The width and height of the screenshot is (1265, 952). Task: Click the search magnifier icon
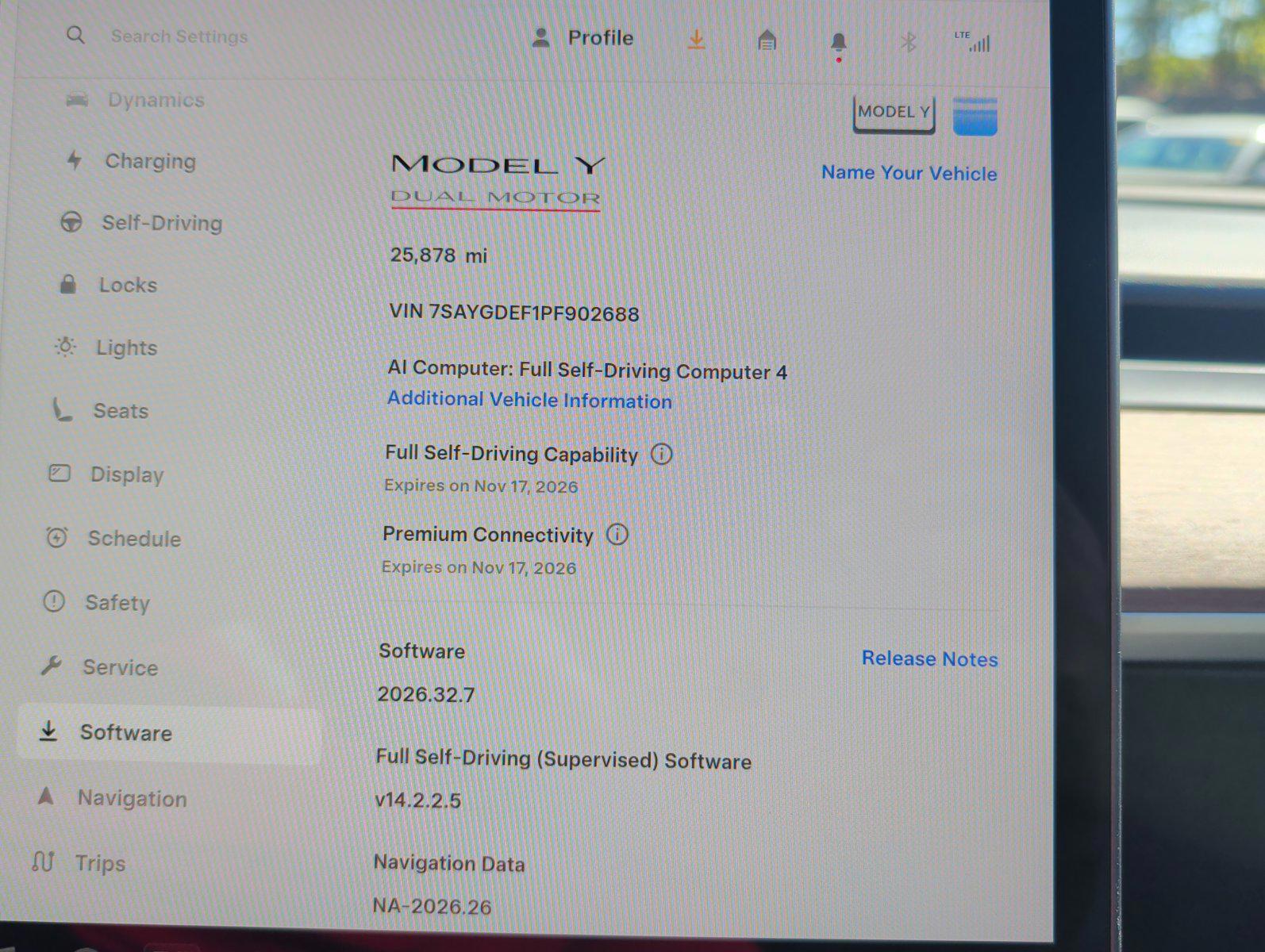(75, 35)
